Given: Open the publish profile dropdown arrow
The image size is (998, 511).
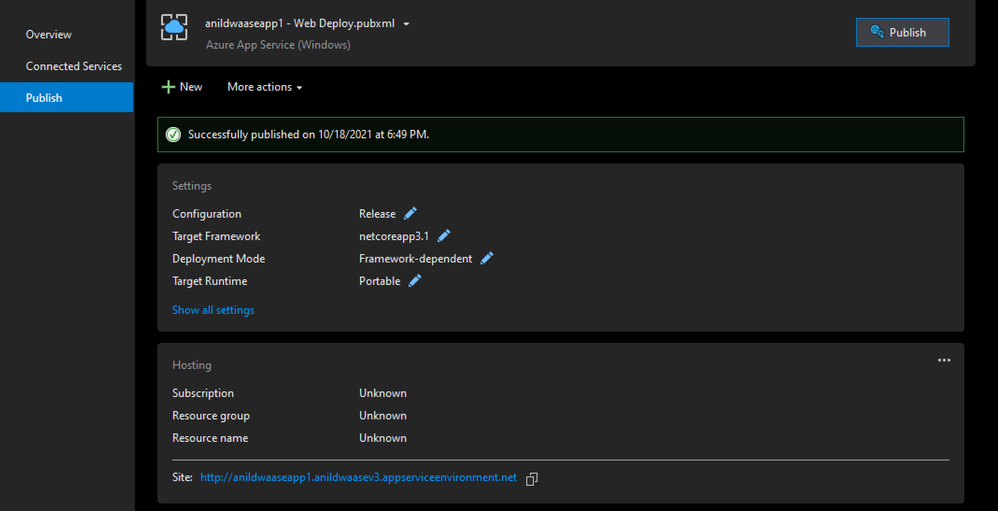Looking at the screenshot, I should 406,24.
